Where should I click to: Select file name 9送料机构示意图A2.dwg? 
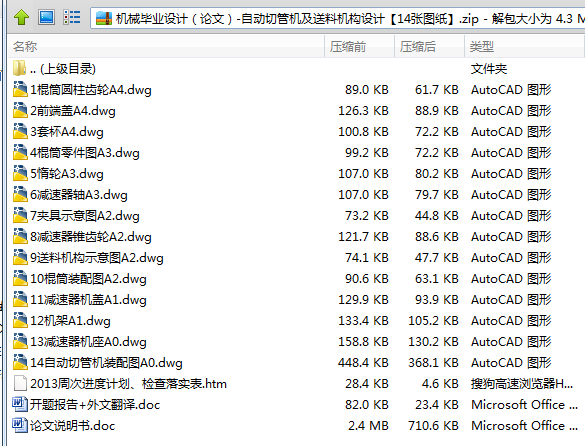[97, 258]
